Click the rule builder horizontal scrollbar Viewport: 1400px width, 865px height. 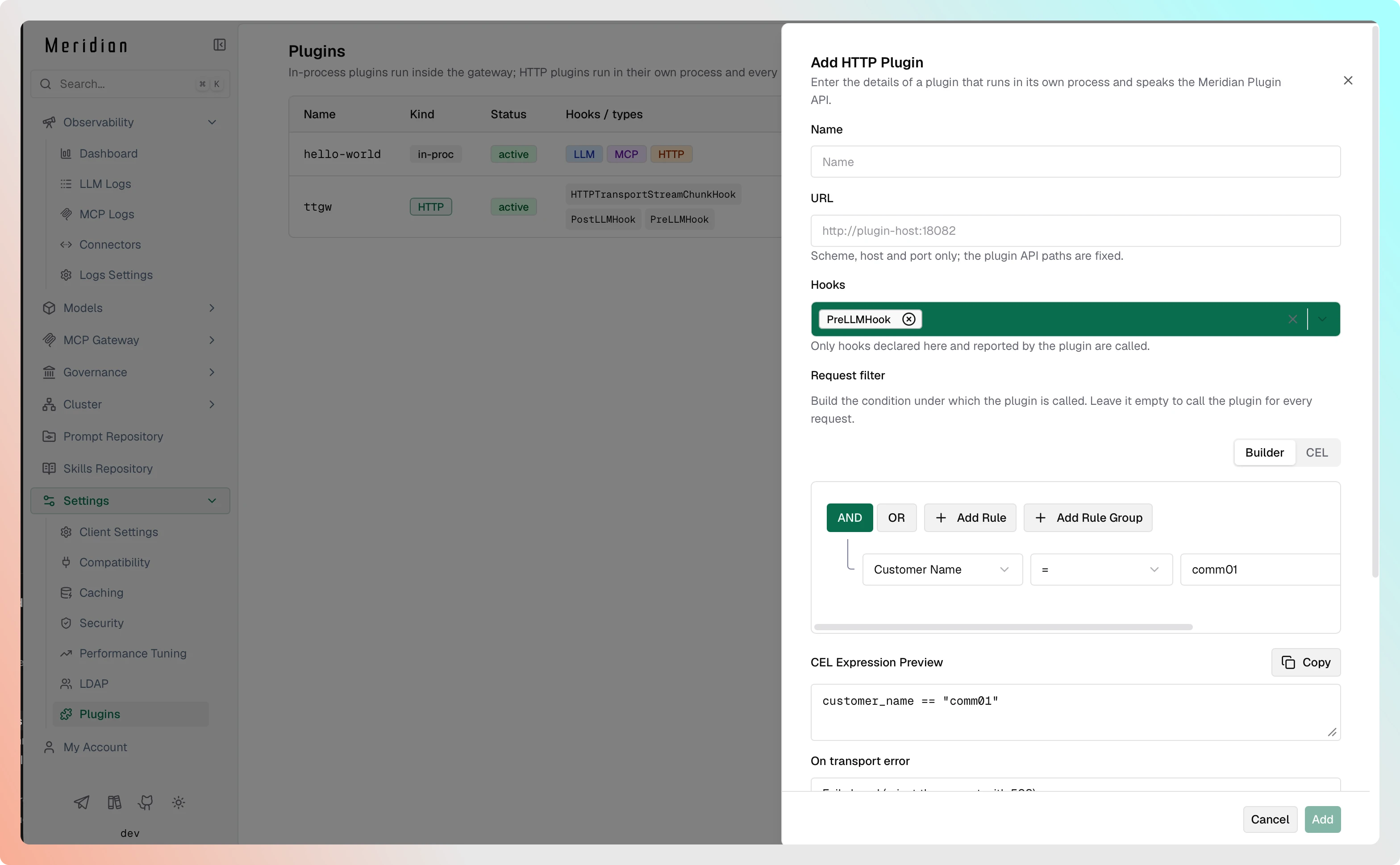coord(1003,627)
